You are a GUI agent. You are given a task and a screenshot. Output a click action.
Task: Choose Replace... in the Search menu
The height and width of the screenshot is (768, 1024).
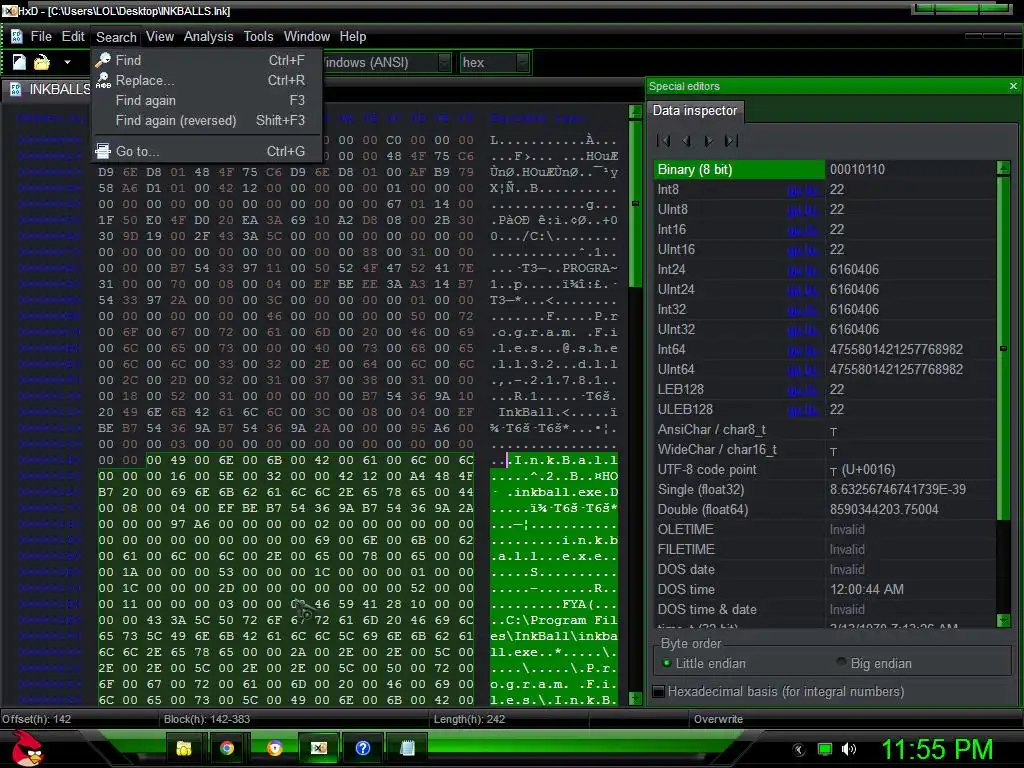click(x=208, y=80)
